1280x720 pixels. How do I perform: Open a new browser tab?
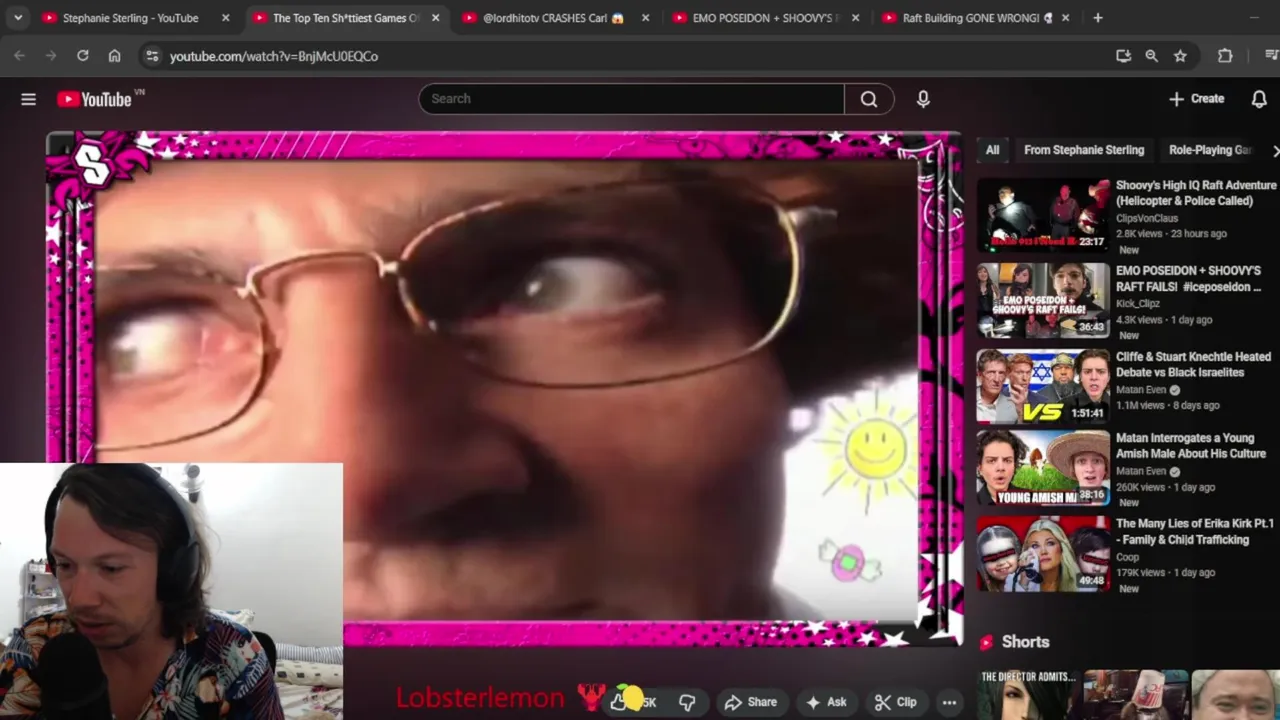point(1098,18)
